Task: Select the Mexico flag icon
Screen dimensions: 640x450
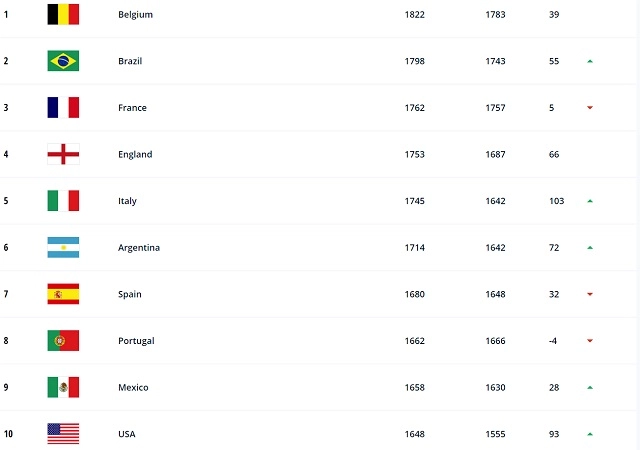Action: point(63,387)
